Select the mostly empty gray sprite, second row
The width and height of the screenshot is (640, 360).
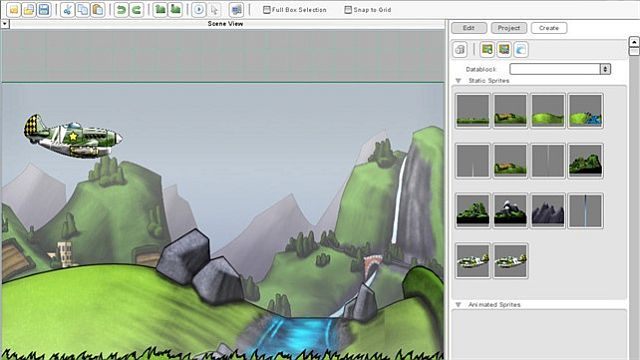473,161
